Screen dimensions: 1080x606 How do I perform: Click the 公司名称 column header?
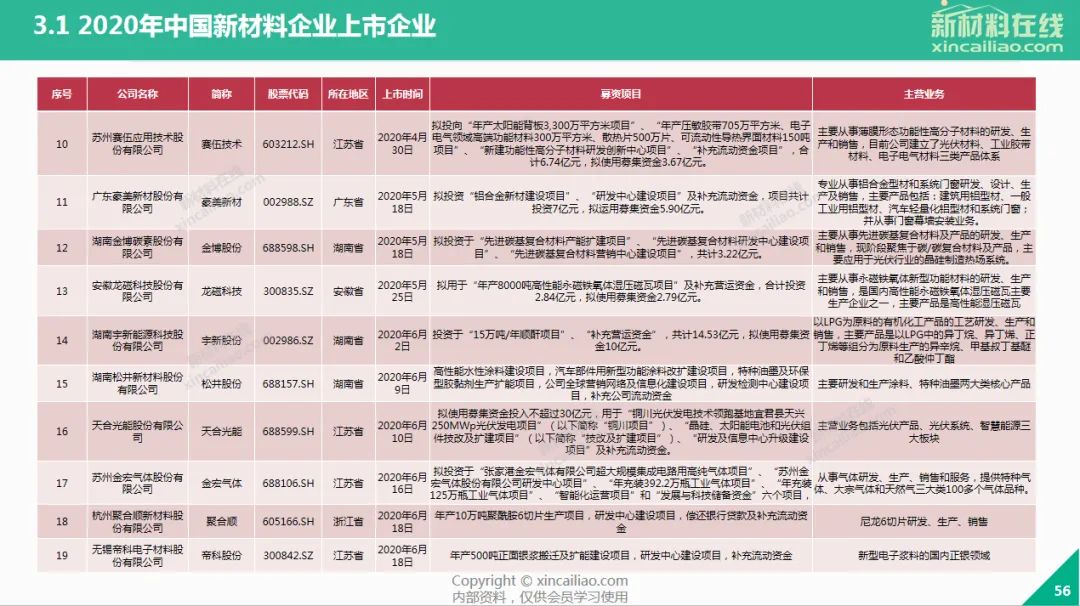(x=137, y=94)
